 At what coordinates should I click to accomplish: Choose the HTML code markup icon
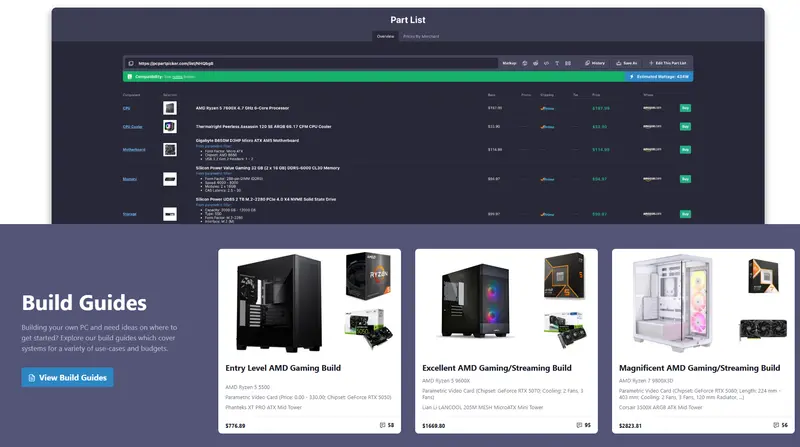546,63
